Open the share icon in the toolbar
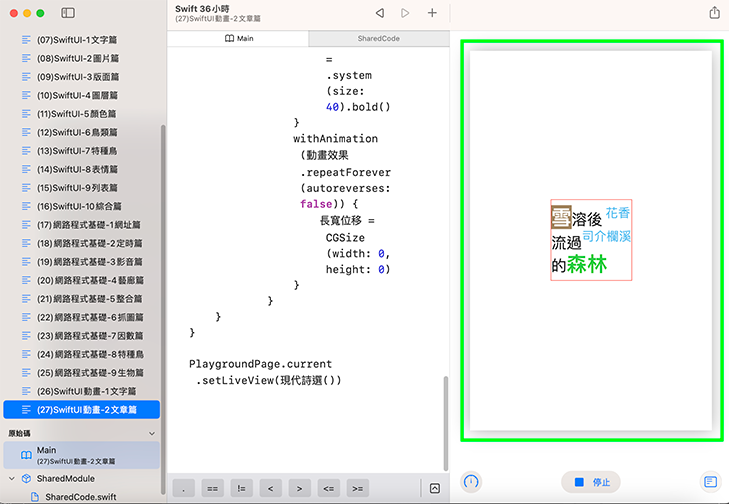729x504 pixels. click(x=714, y=13)
